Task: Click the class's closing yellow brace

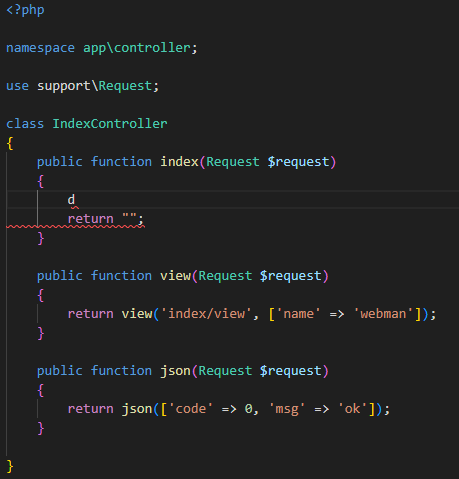Action: click(10, 466)
